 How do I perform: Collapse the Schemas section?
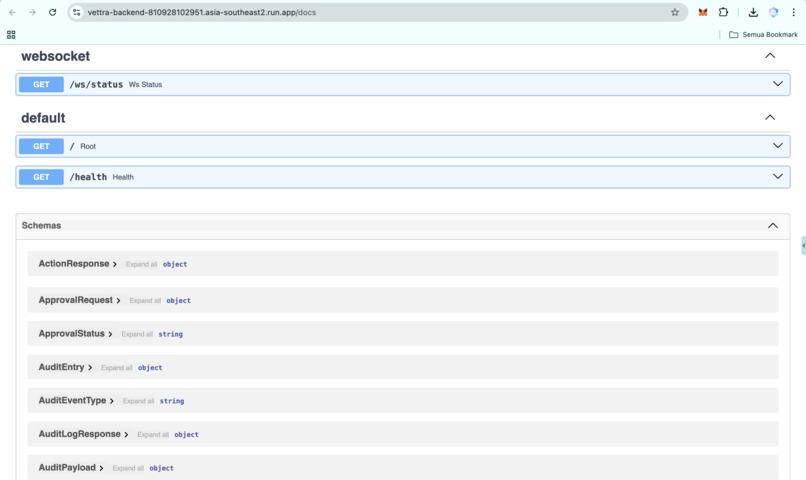coord(773,226)
